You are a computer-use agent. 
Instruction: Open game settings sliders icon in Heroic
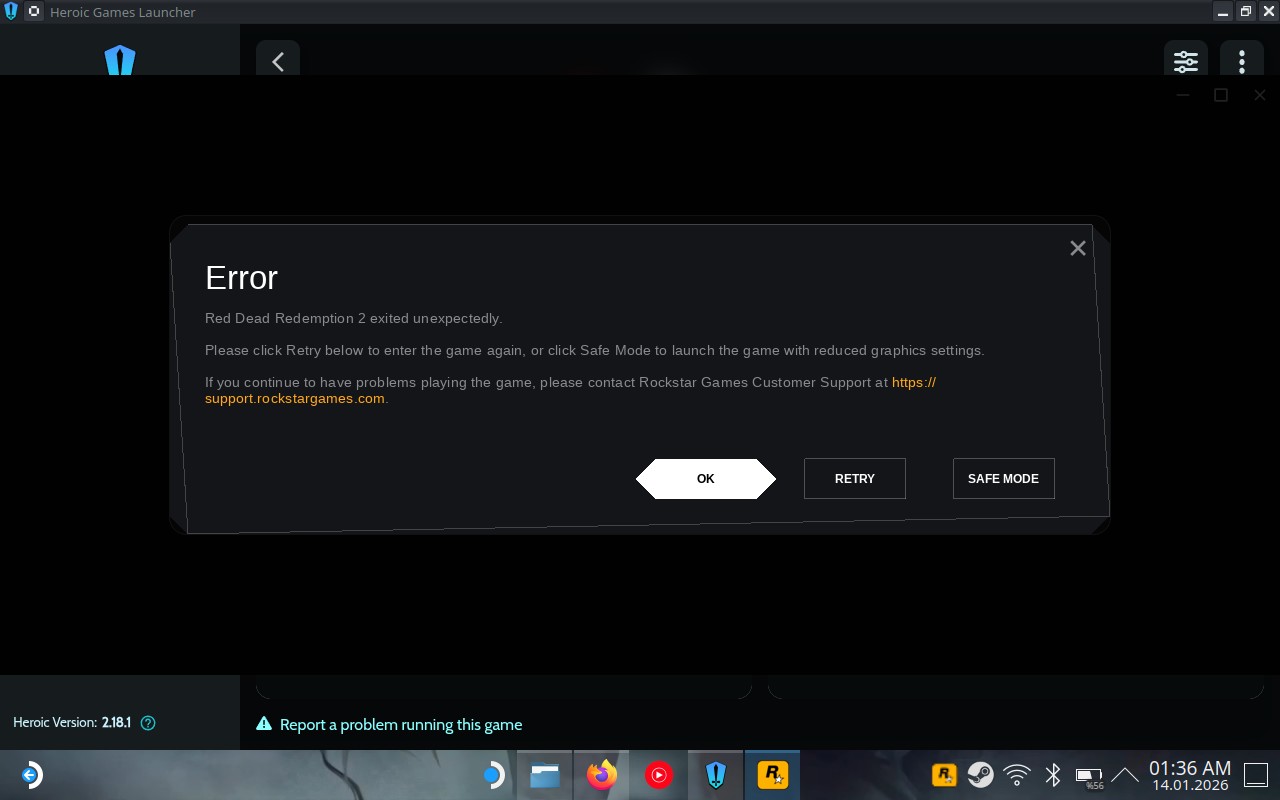(x=1186, y=62)
